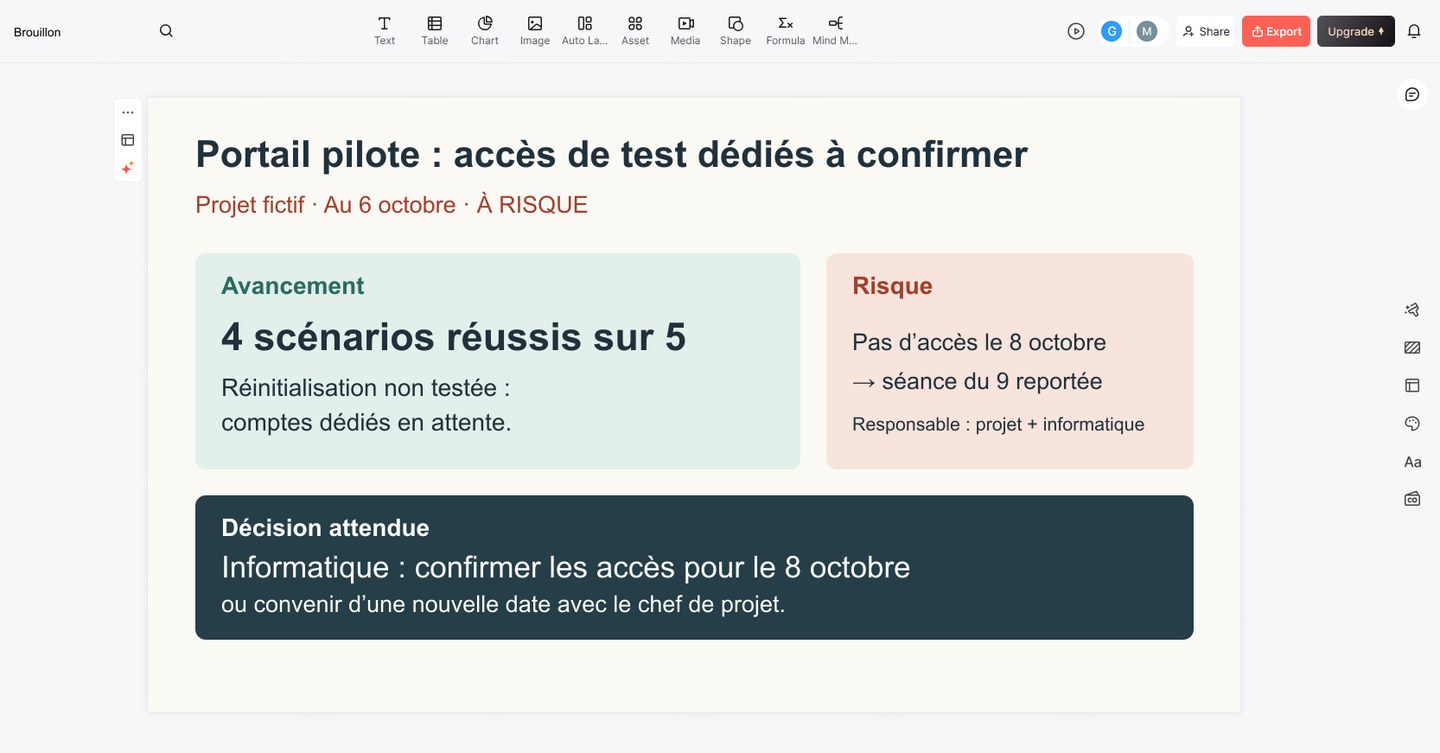Open the Aa font settings icon
The width and height of the screenshot is (1440, 753).
1412,462
